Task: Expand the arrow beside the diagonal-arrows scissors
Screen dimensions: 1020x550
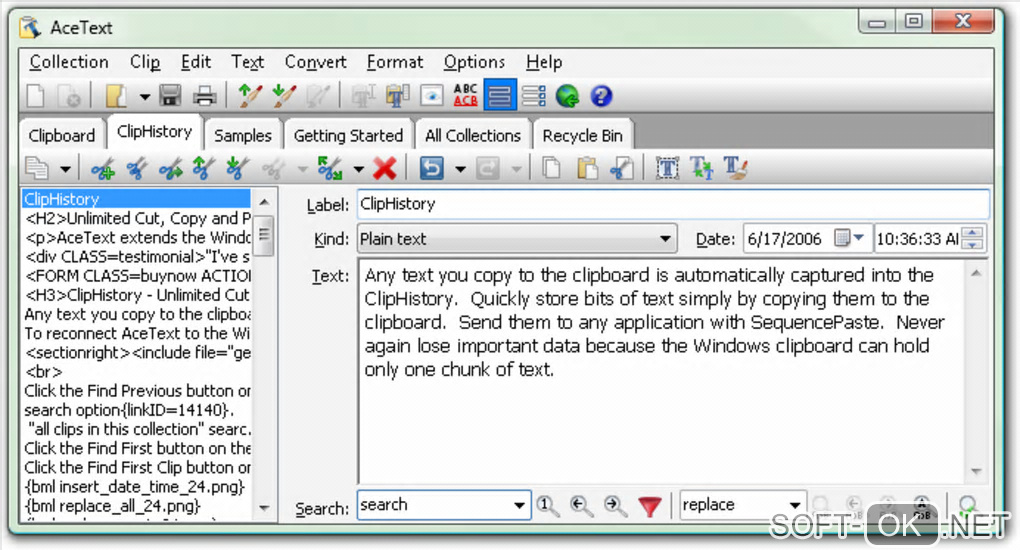Action: coord(358,169)
